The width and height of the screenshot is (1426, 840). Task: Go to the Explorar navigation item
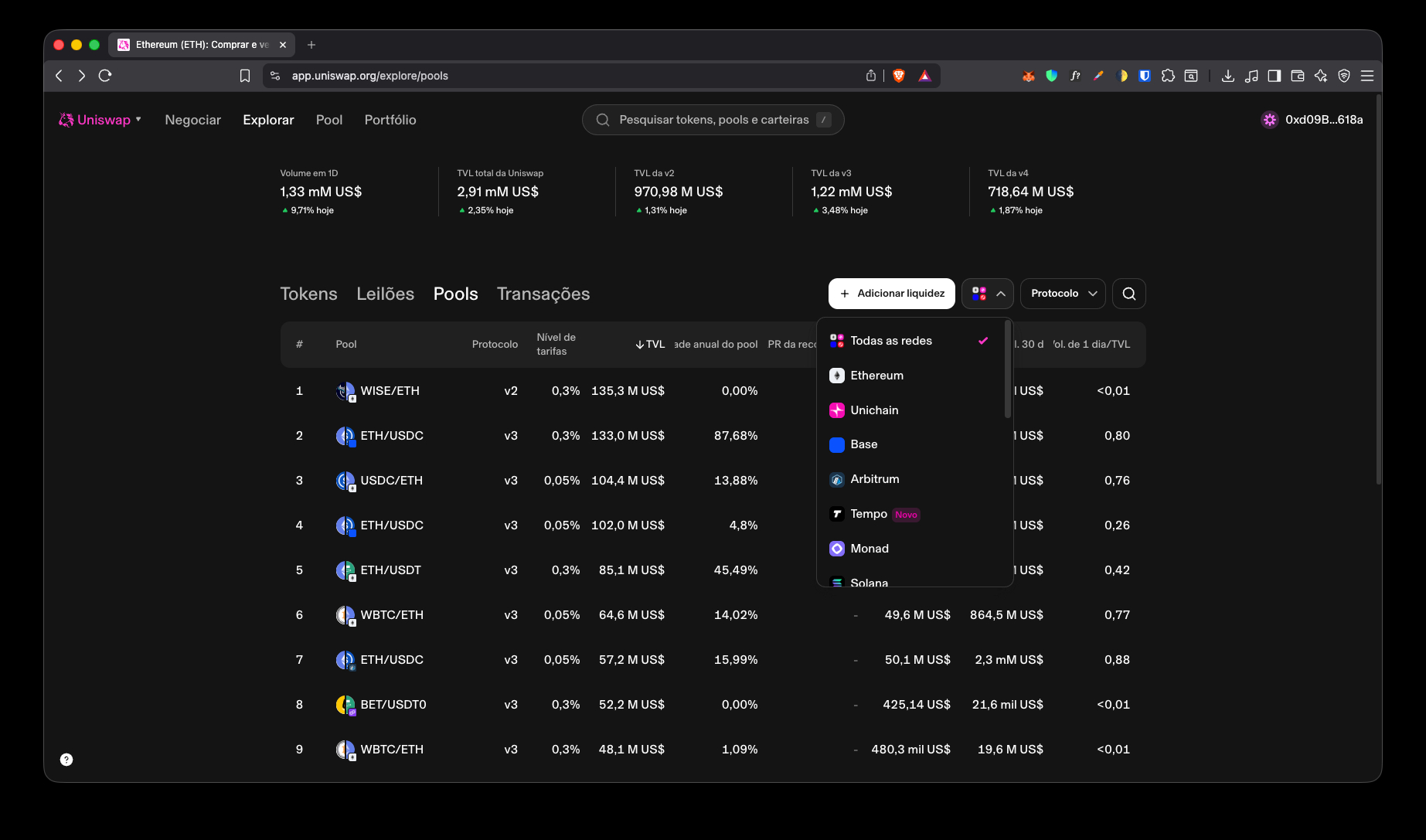point(268,120)
